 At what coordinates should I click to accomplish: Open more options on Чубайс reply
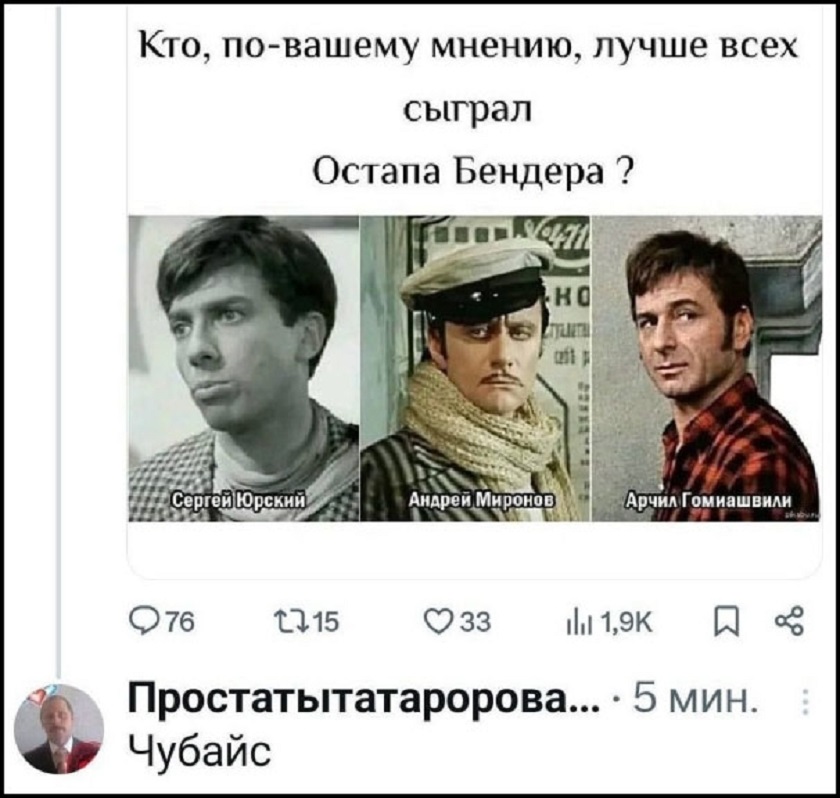(804, 702)
